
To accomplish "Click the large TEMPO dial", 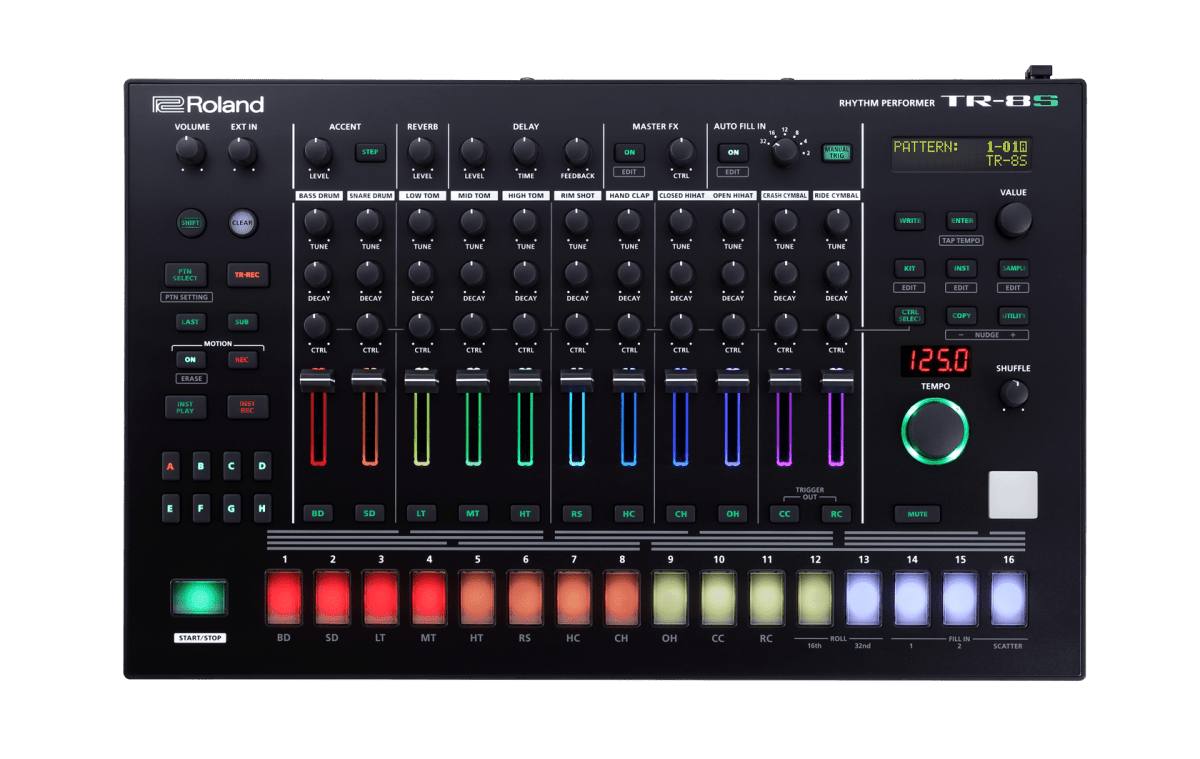I will tap(934, 431).
